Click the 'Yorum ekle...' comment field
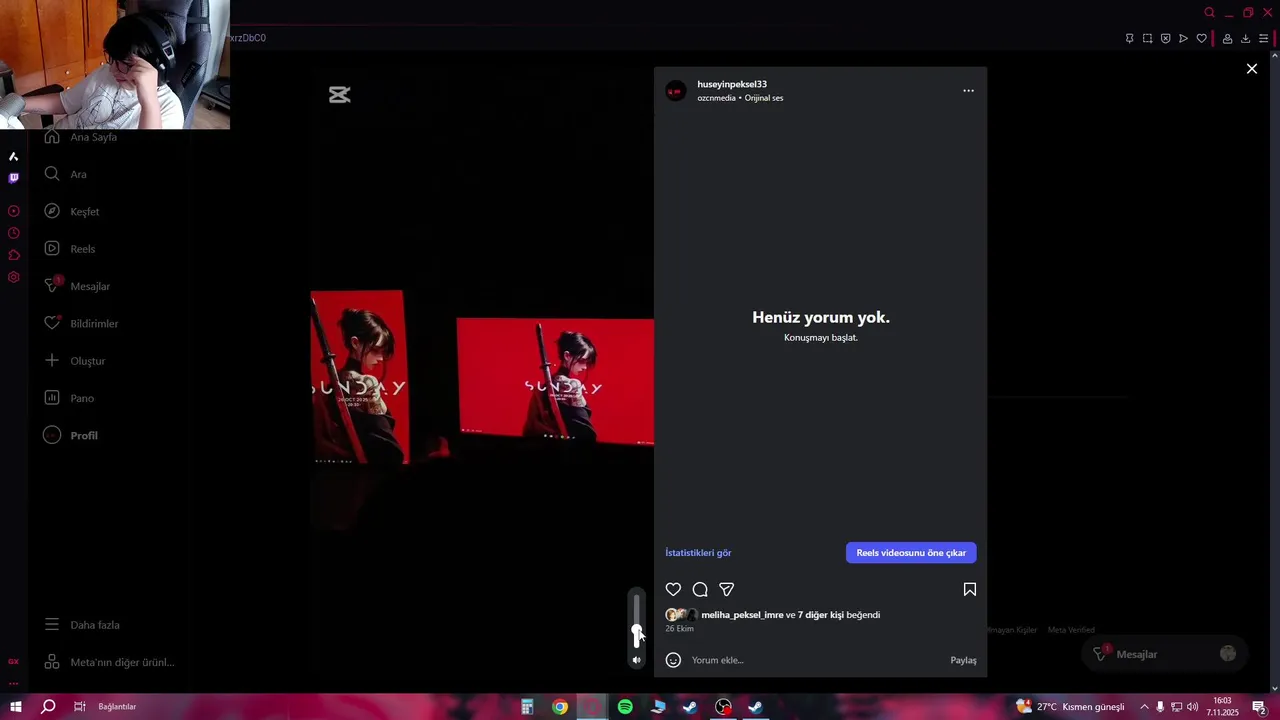The height and width of the screenshot is (720, 1280). tap(815, 660)
